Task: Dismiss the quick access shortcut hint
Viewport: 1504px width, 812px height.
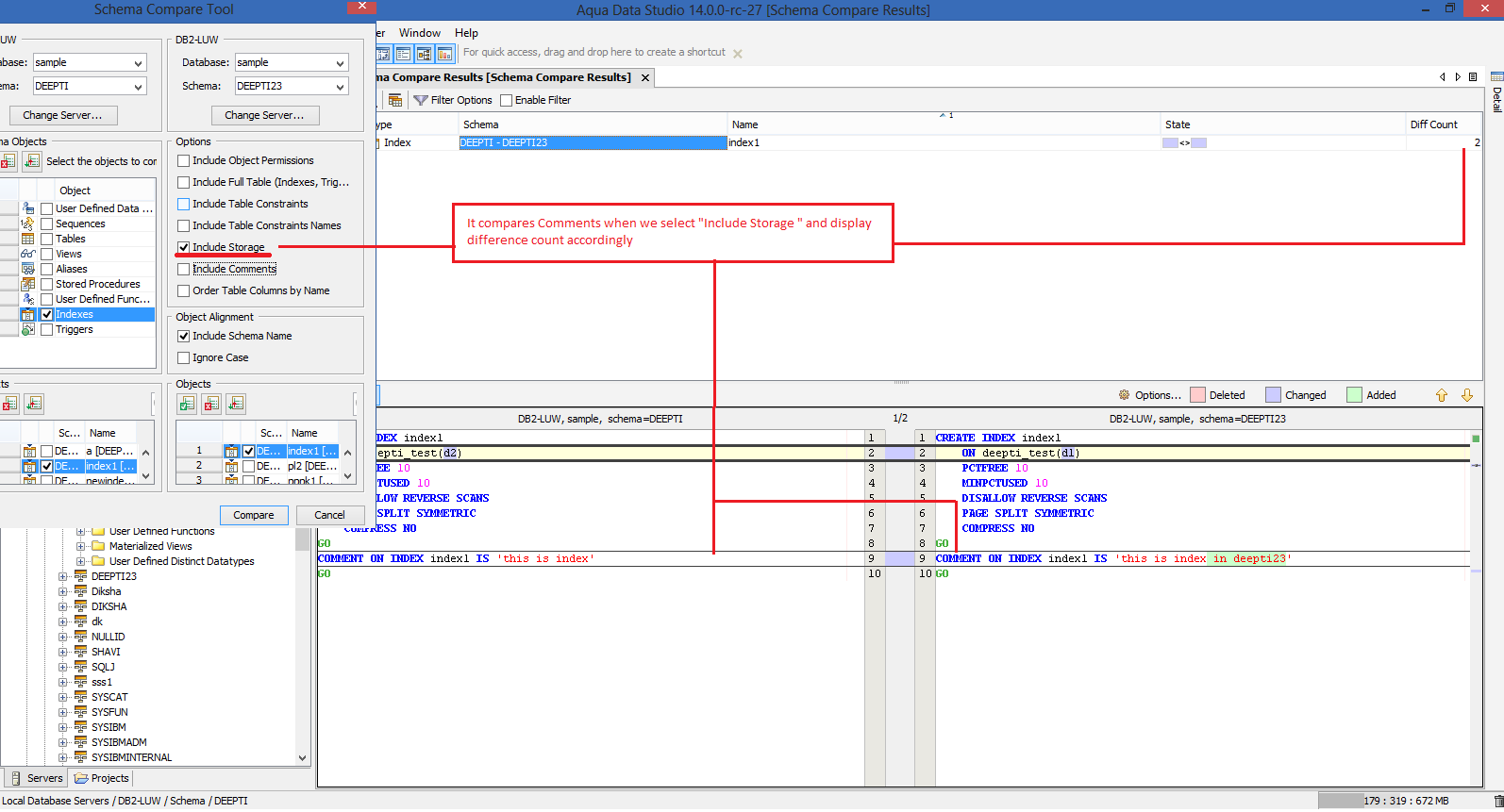Action: click(x=738, y=54)
